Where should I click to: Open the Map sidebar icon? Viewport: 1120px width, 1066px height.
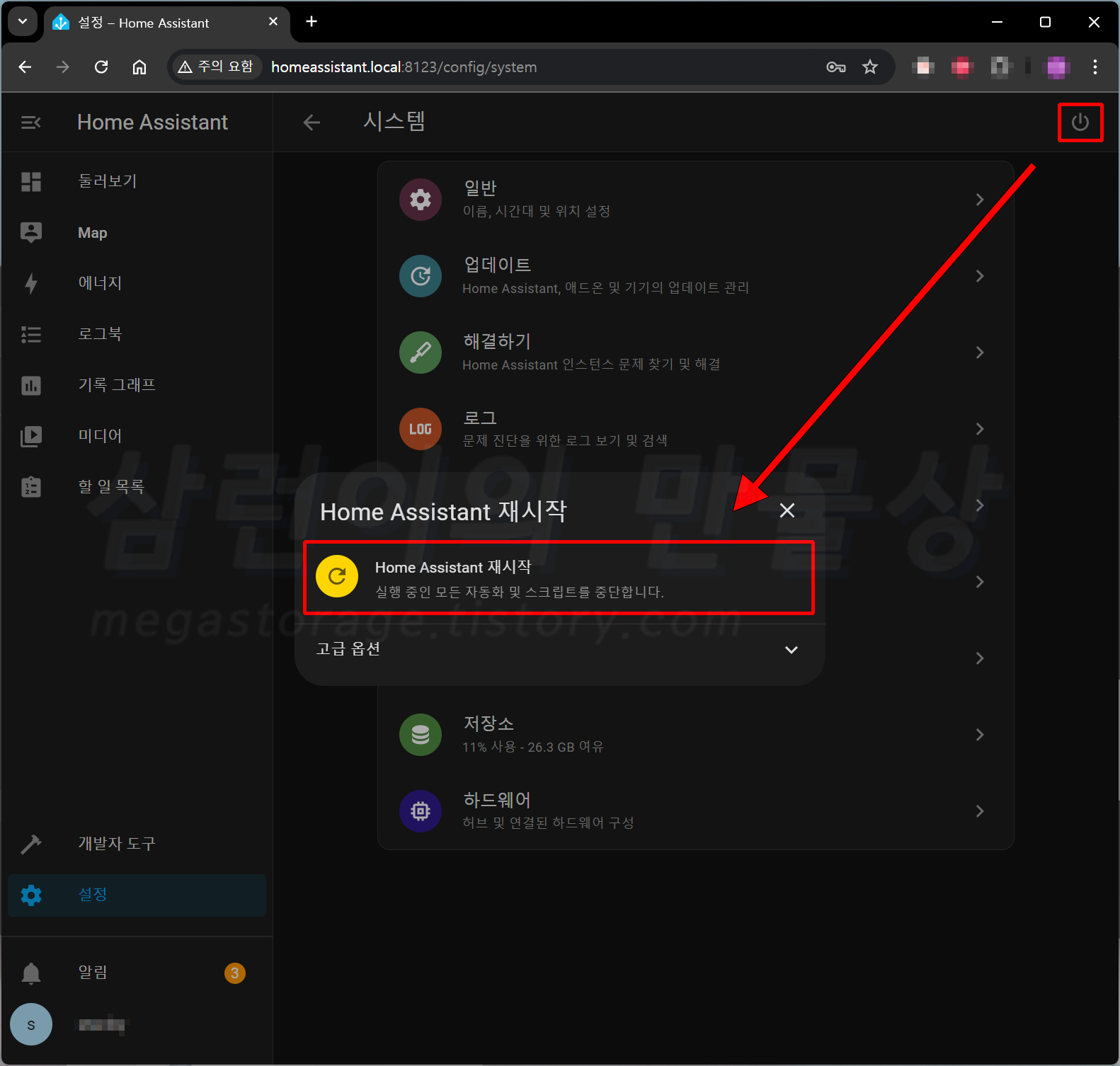(31, 233)
